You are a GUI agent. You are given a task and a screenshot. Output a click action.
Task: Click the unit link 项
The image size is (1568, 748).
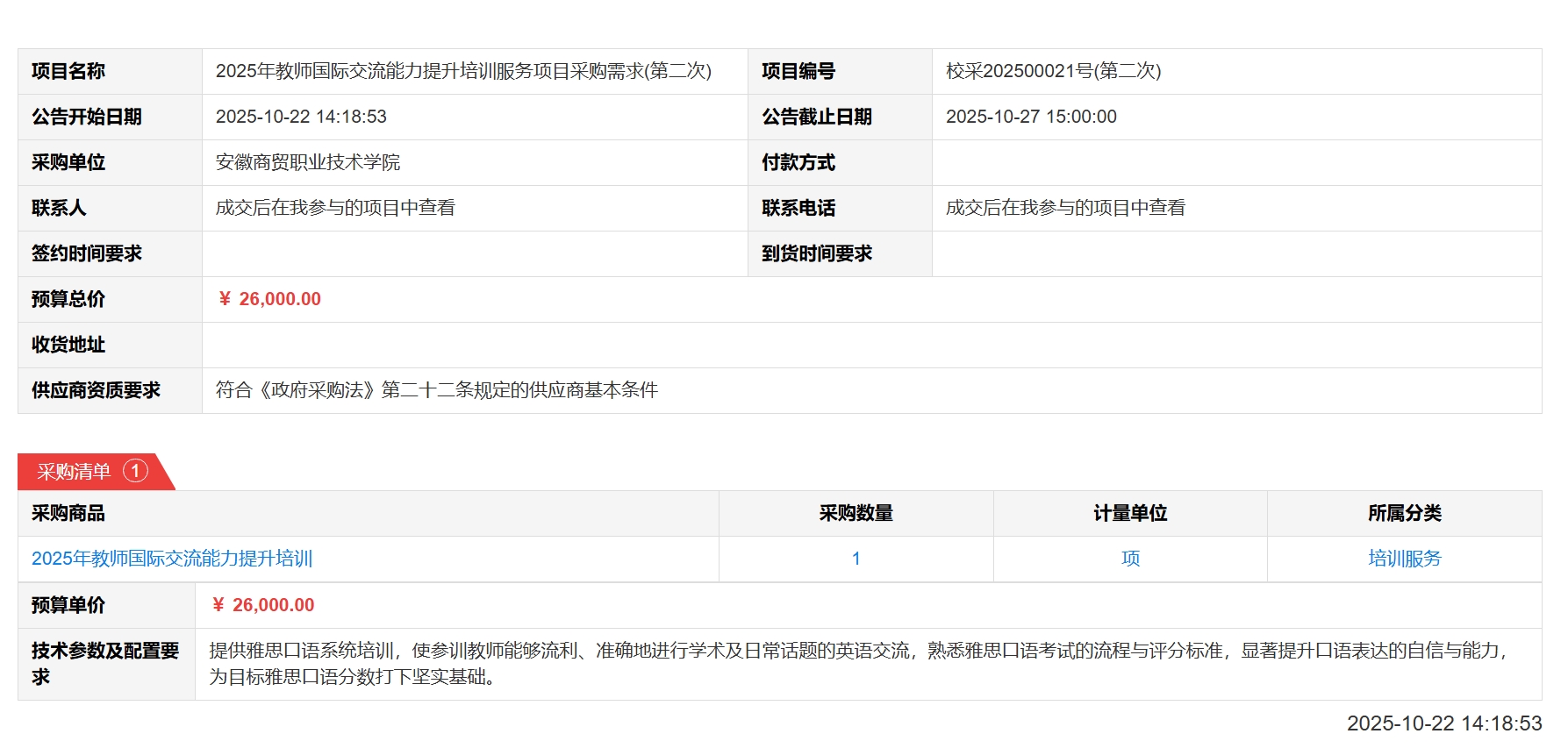click(1130, 559)
